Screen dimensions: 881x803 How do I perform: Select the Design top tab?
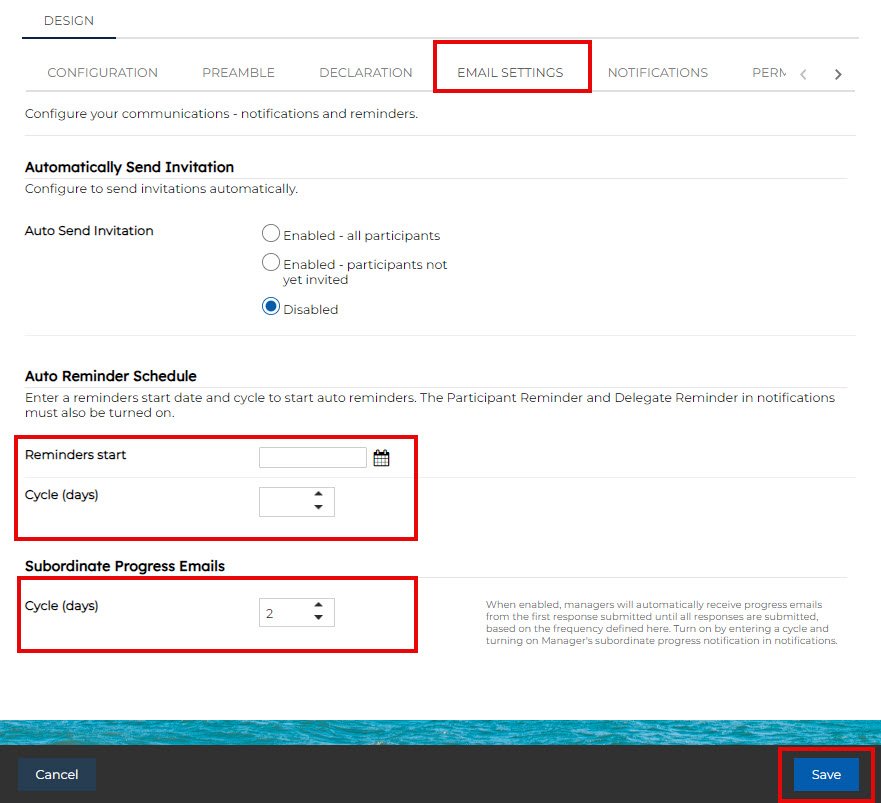click(69, 21)
